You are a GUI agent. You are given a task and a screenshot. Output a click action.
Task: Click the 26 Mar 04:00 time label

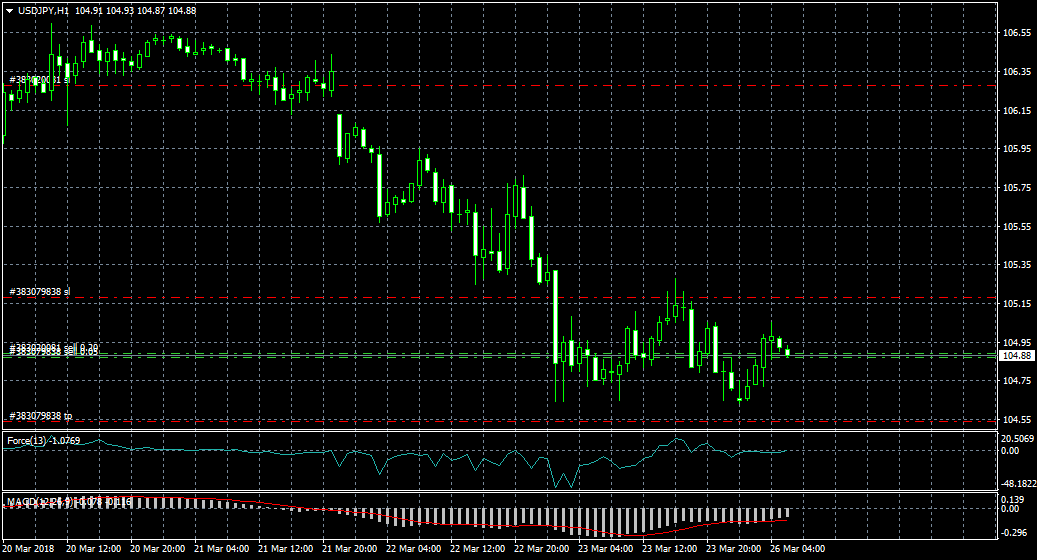tap(798, 549)
